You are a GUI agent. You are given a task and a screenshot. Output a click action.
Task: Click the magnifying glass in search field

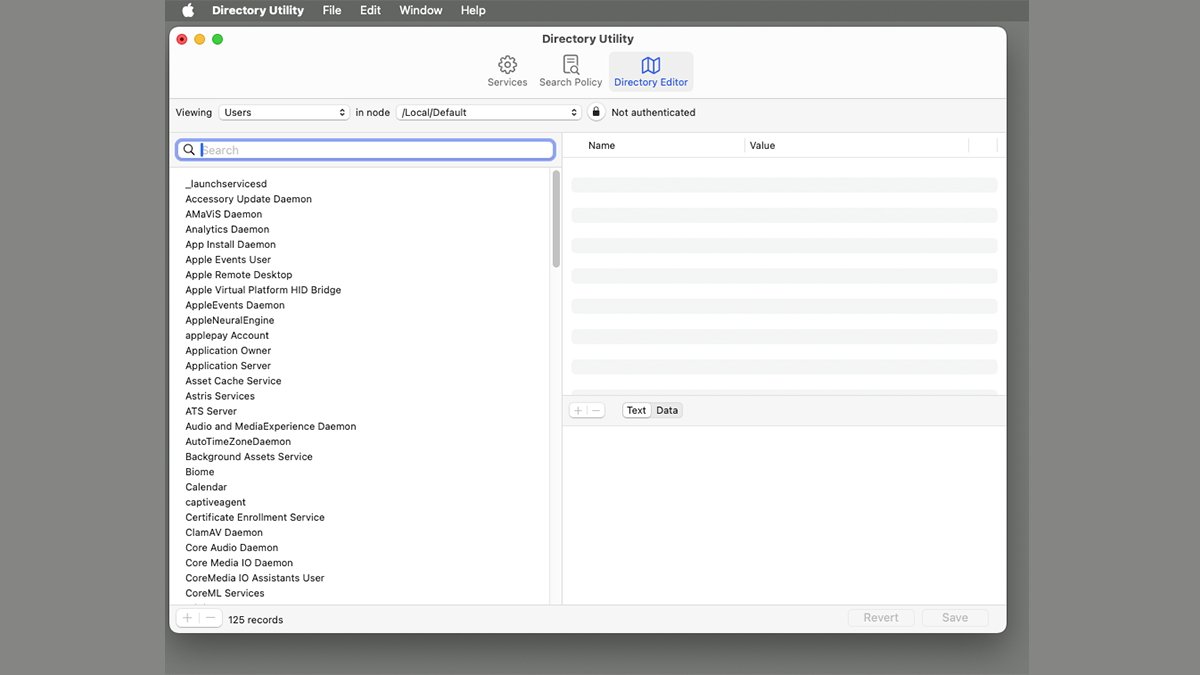point(189,150)
